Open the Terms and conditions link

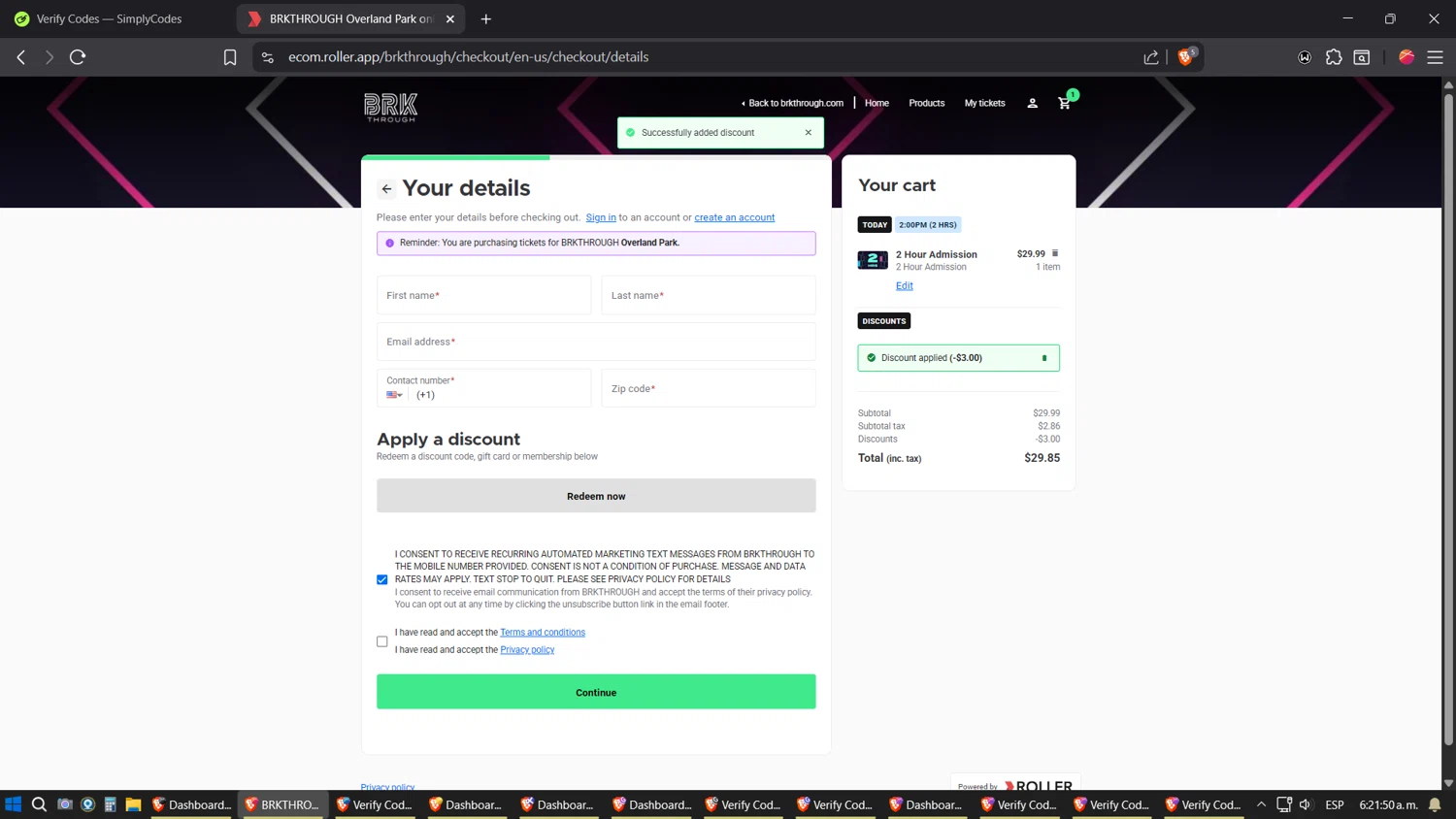[x=543, y=633]
